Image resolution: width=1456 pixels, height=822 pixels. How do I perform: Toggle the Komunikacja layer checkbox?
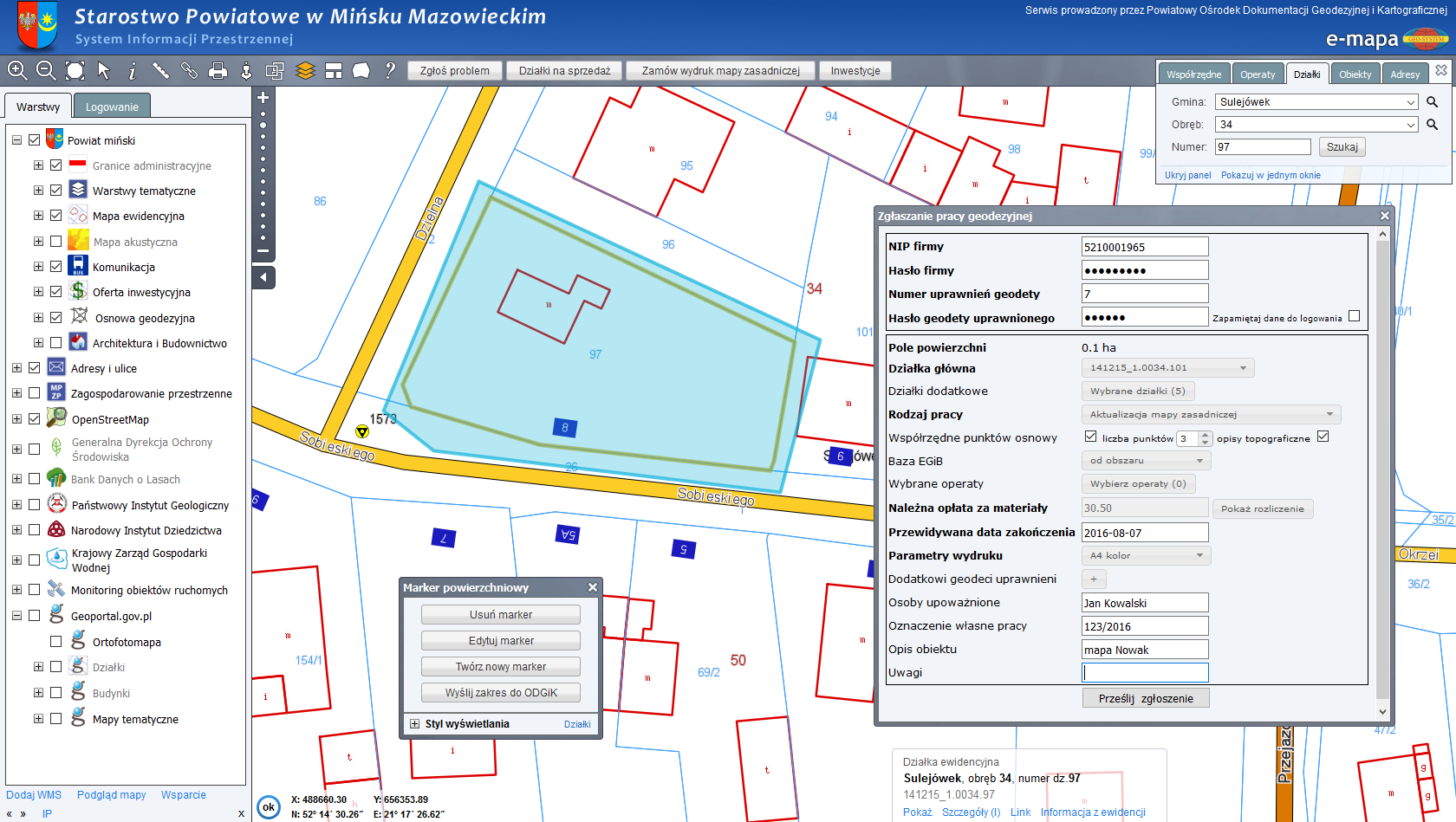(x=56, y=267)
